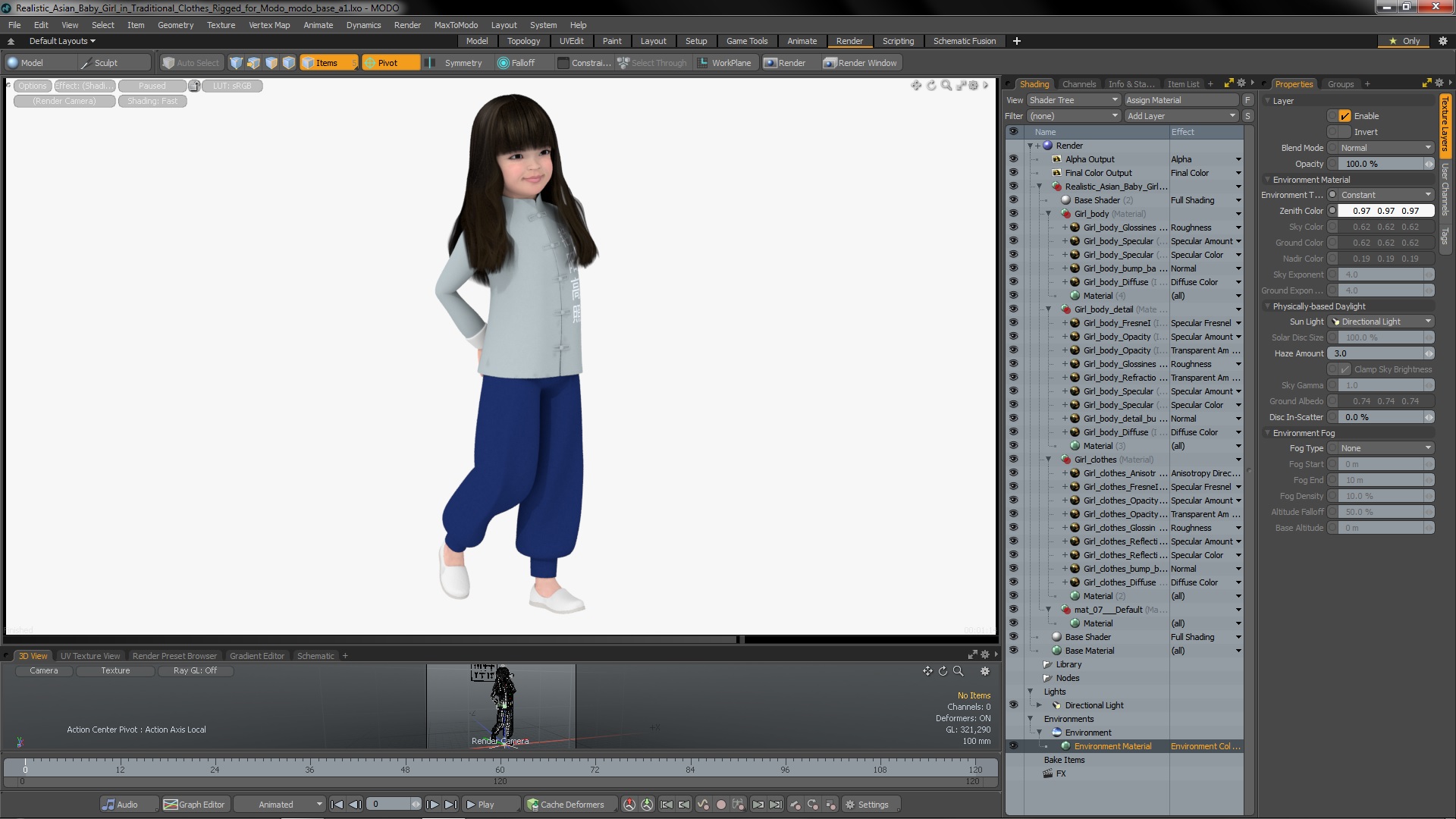Adjust the Haze Amount slider
Viewport: 1456px width, 819px height.
1382,353
